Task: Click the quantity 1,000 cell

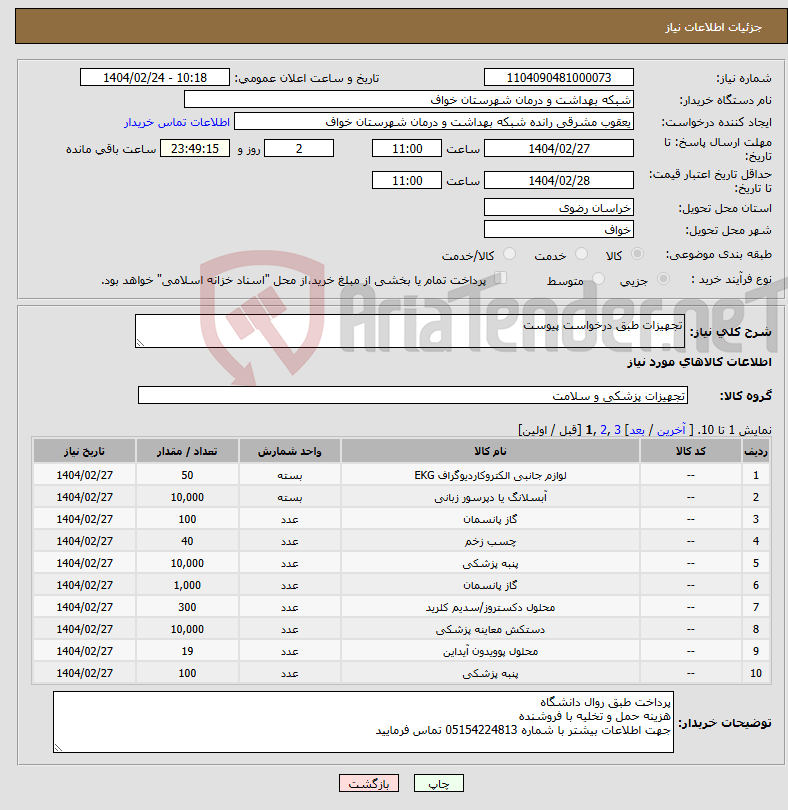Action: coord(187,585)
